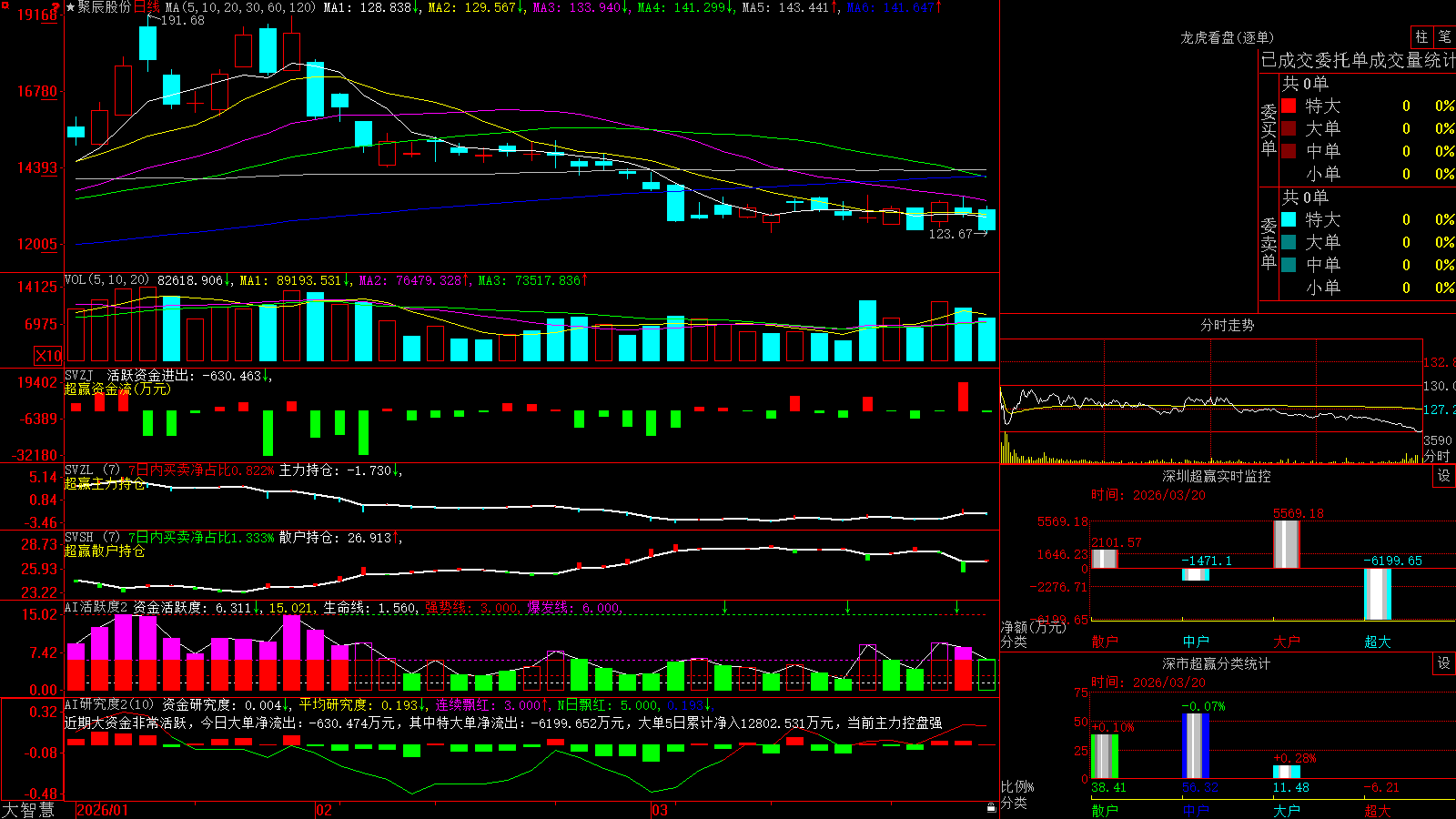Click the 已成交委托单成交量统计 header

click(x=1358, y=60)
